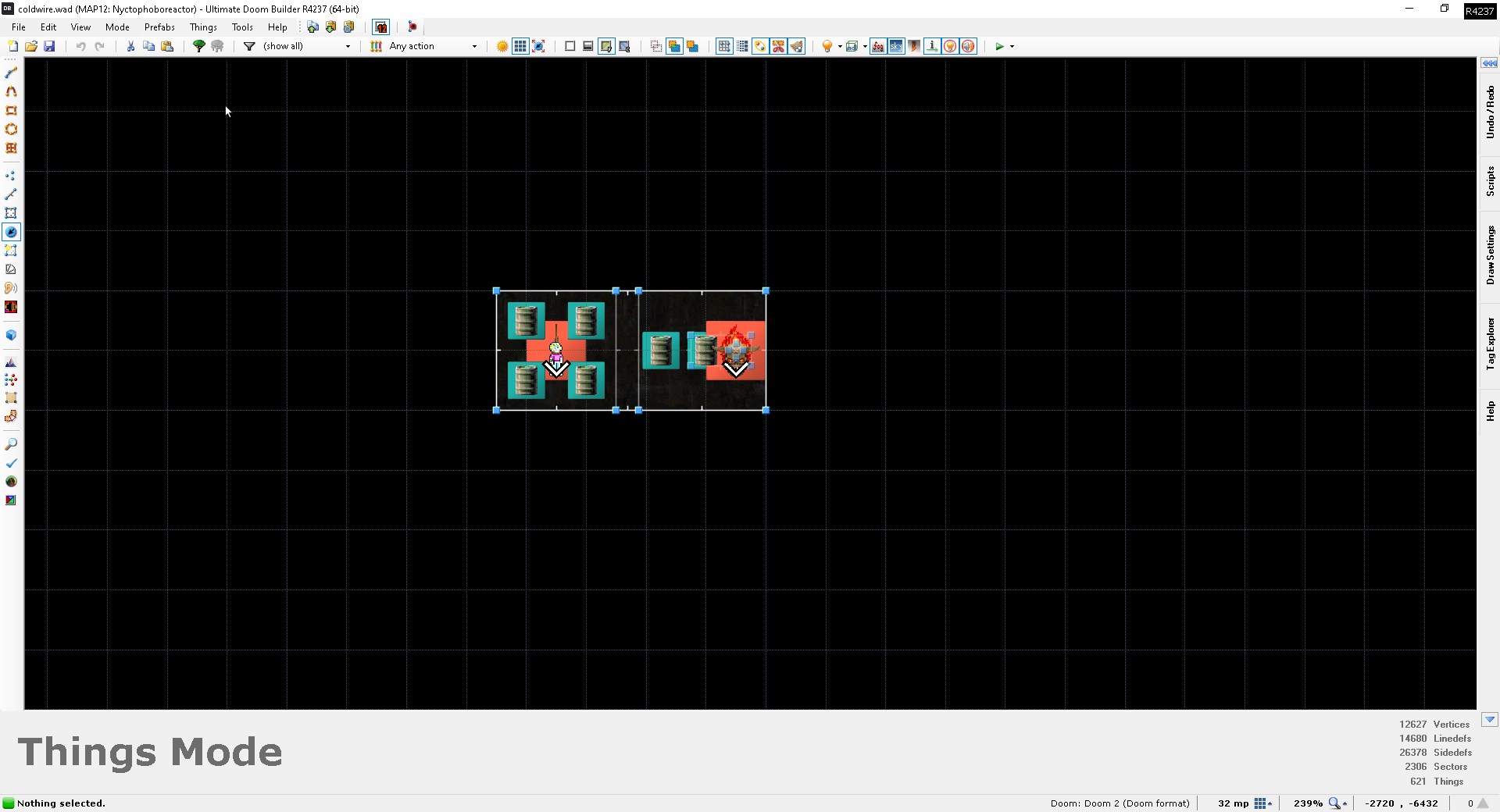Open the MAP12 map options icon
The image size is (1500, 812).
tap(380, 27)
